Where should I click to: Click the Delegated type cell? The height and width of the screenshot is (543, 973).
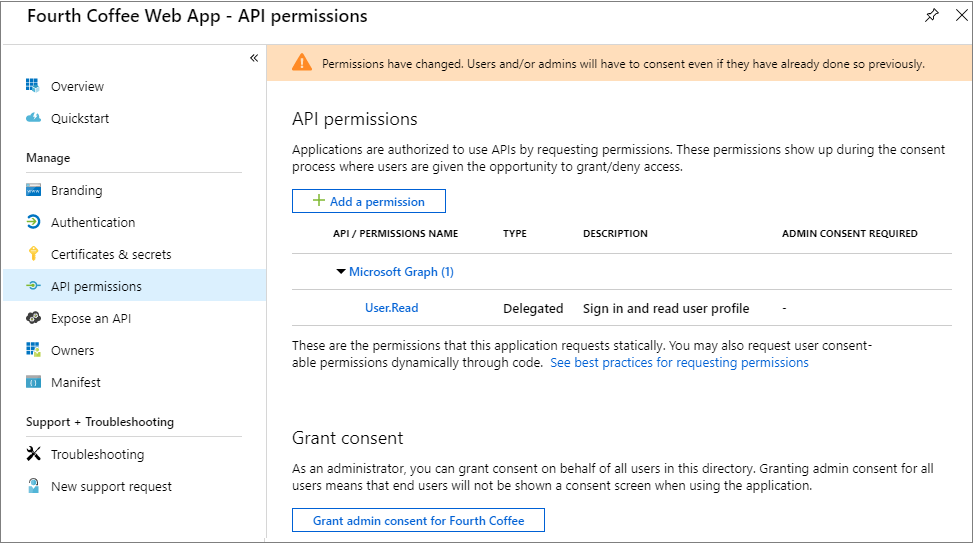(533, 308)
